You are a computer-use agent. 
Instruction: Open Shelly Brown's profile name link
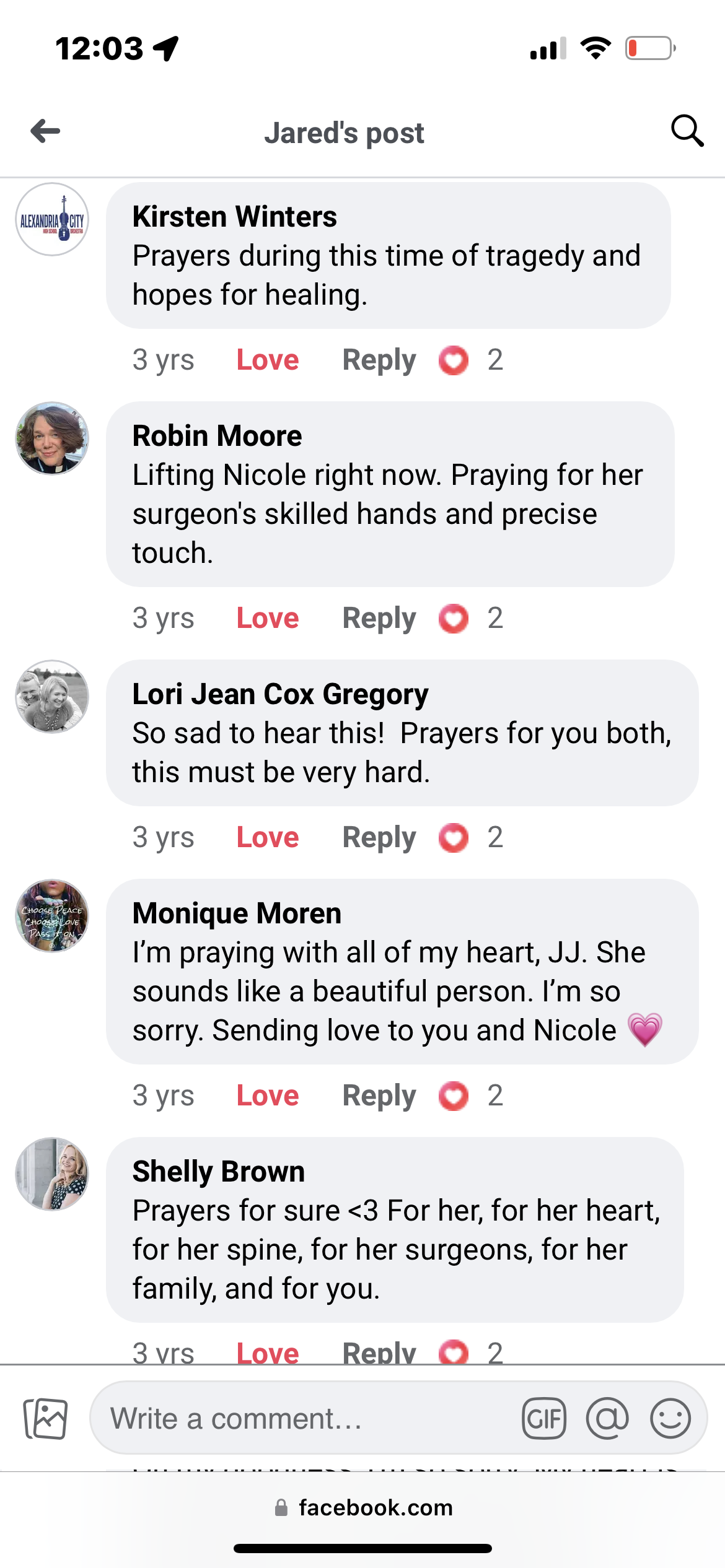pyautogui.click(x=218, y=1172)
